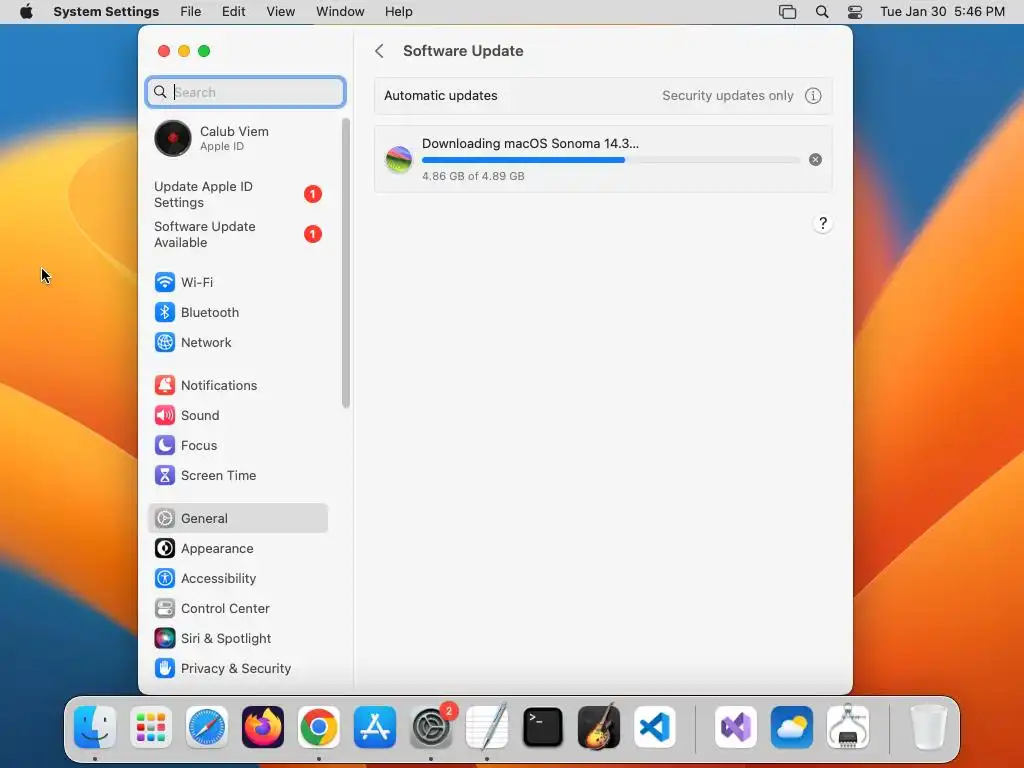Open the File menu
Screen dimensions: 1024x768
click(191, 12)
